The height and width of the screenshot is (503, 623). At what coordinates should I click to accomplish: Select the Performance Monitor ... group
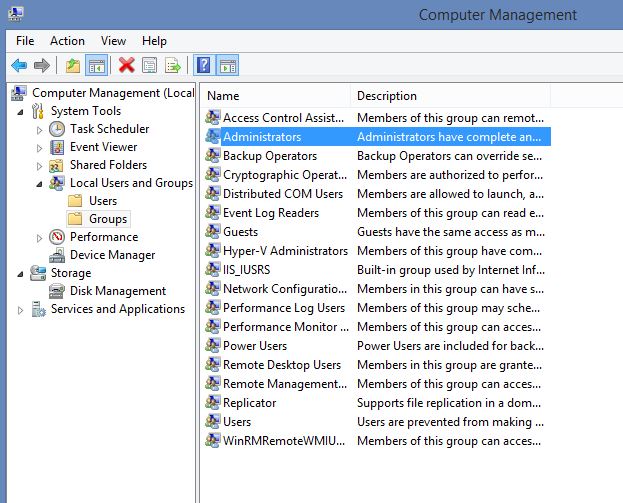(x=286, y=327)
